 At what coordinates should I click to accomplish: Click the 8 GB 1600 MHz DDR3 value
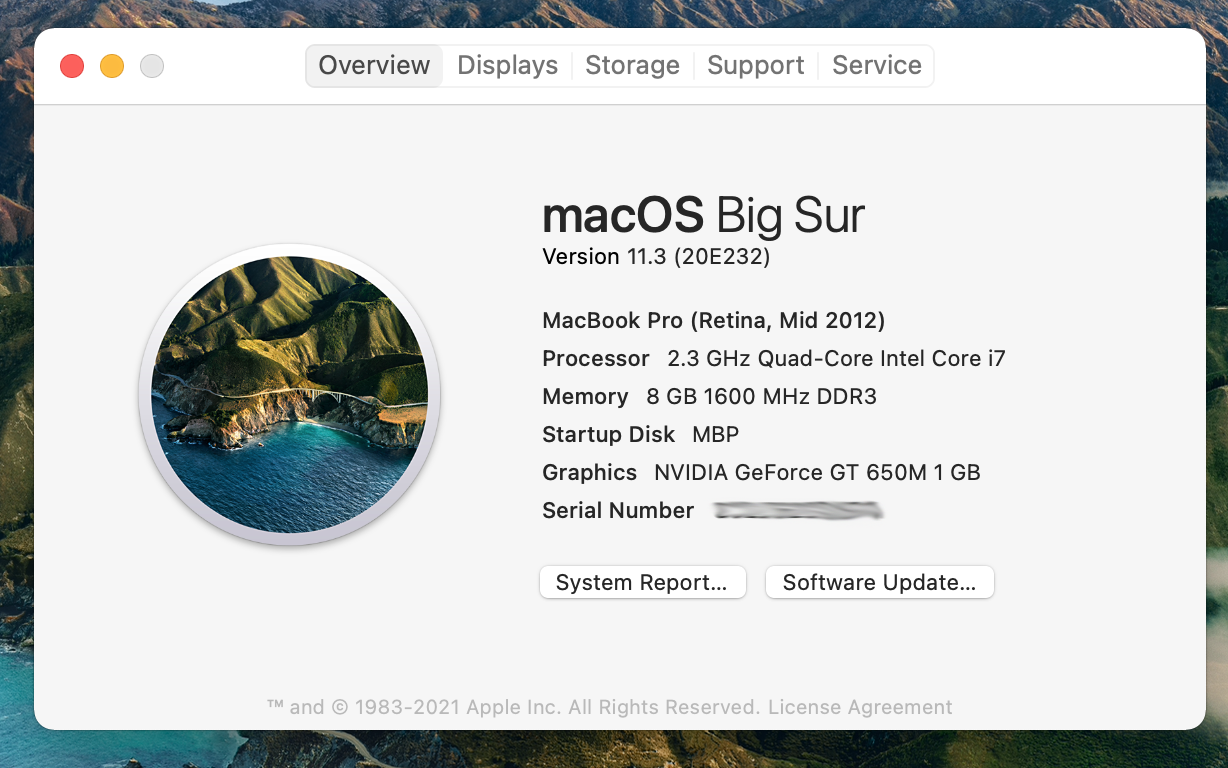pyautogui.click(x=761, y=397)
